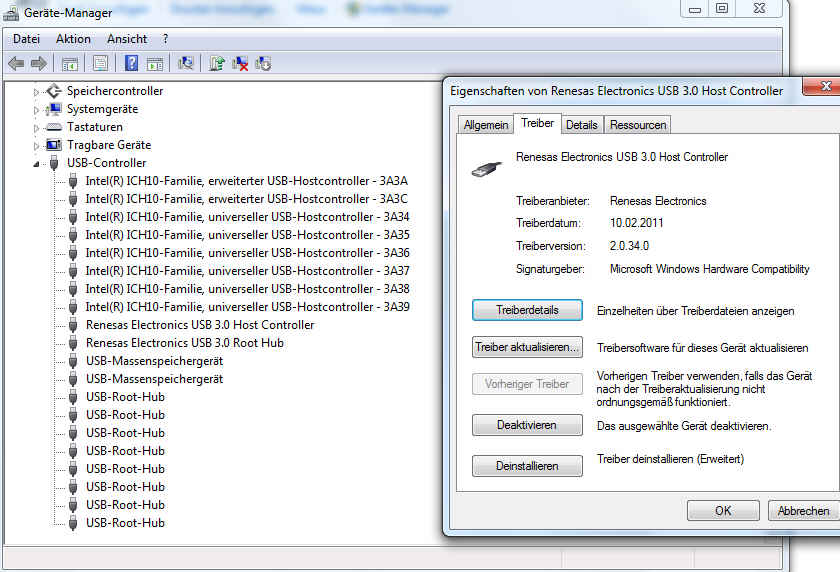
Task: Click USB cable icon in properties dialog
Action: [487, 169]
